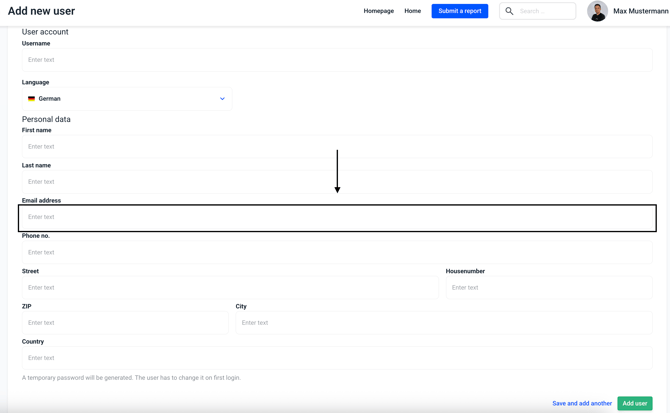The height and width of the screenshot is (413, 670).
Task: Open the German language selector
Action: point(126,99)
